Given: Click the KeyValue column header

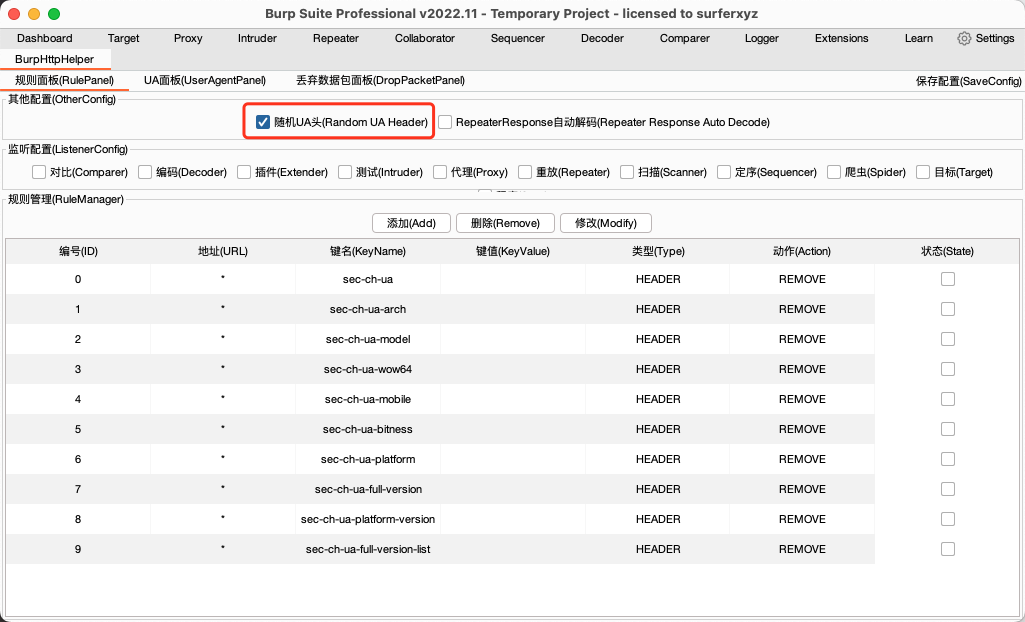Looking at the screenshot, I should [513, 252].
